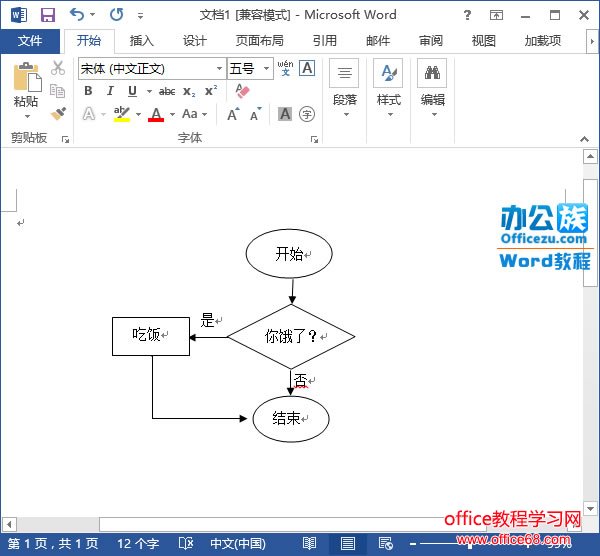Click the Save icon in quick access toolbar
This screenshot has height=556, width=600.
click(48, 15)
